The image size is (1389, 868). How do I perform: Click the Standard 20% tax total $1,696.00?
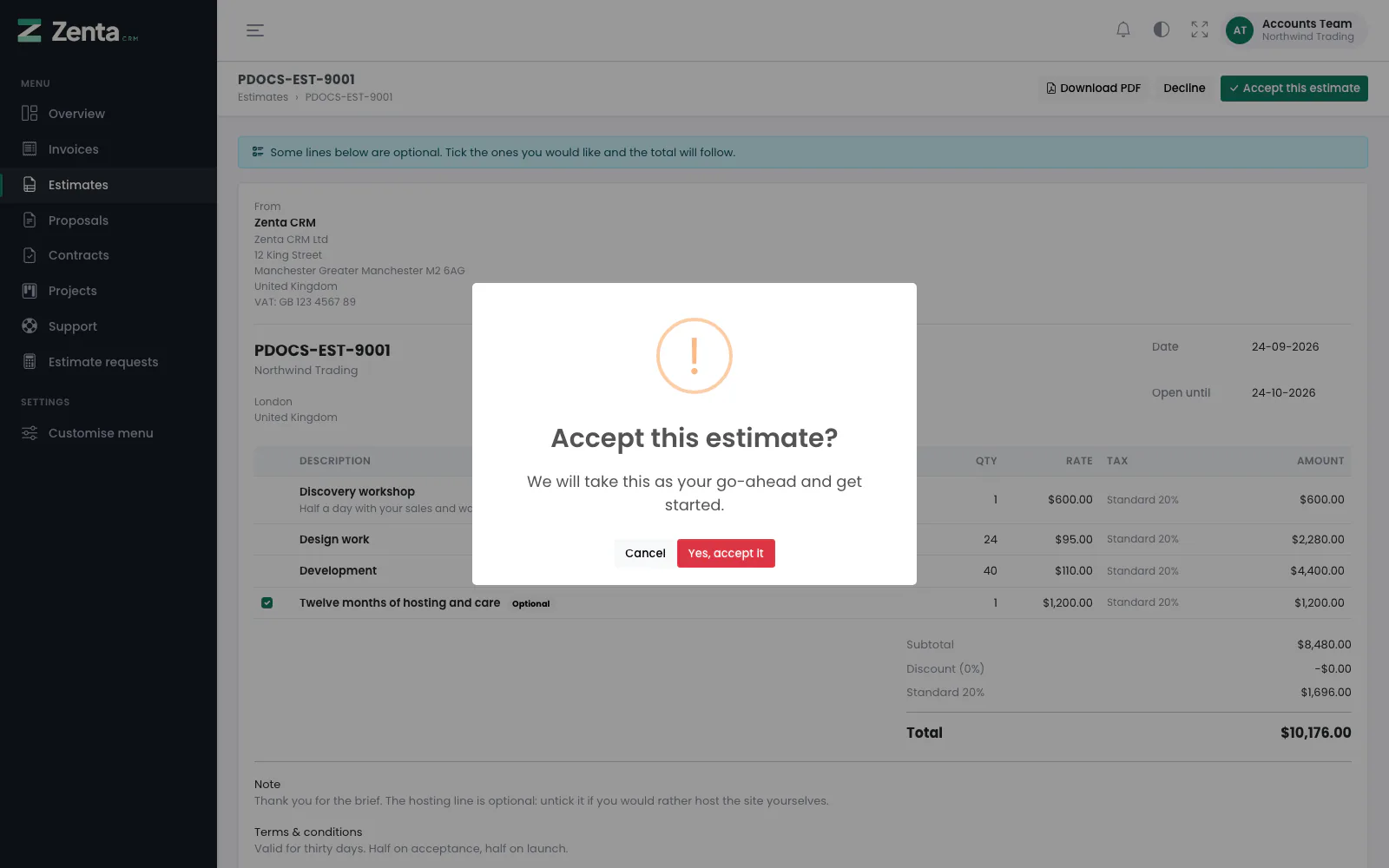tap(1326, 693)
